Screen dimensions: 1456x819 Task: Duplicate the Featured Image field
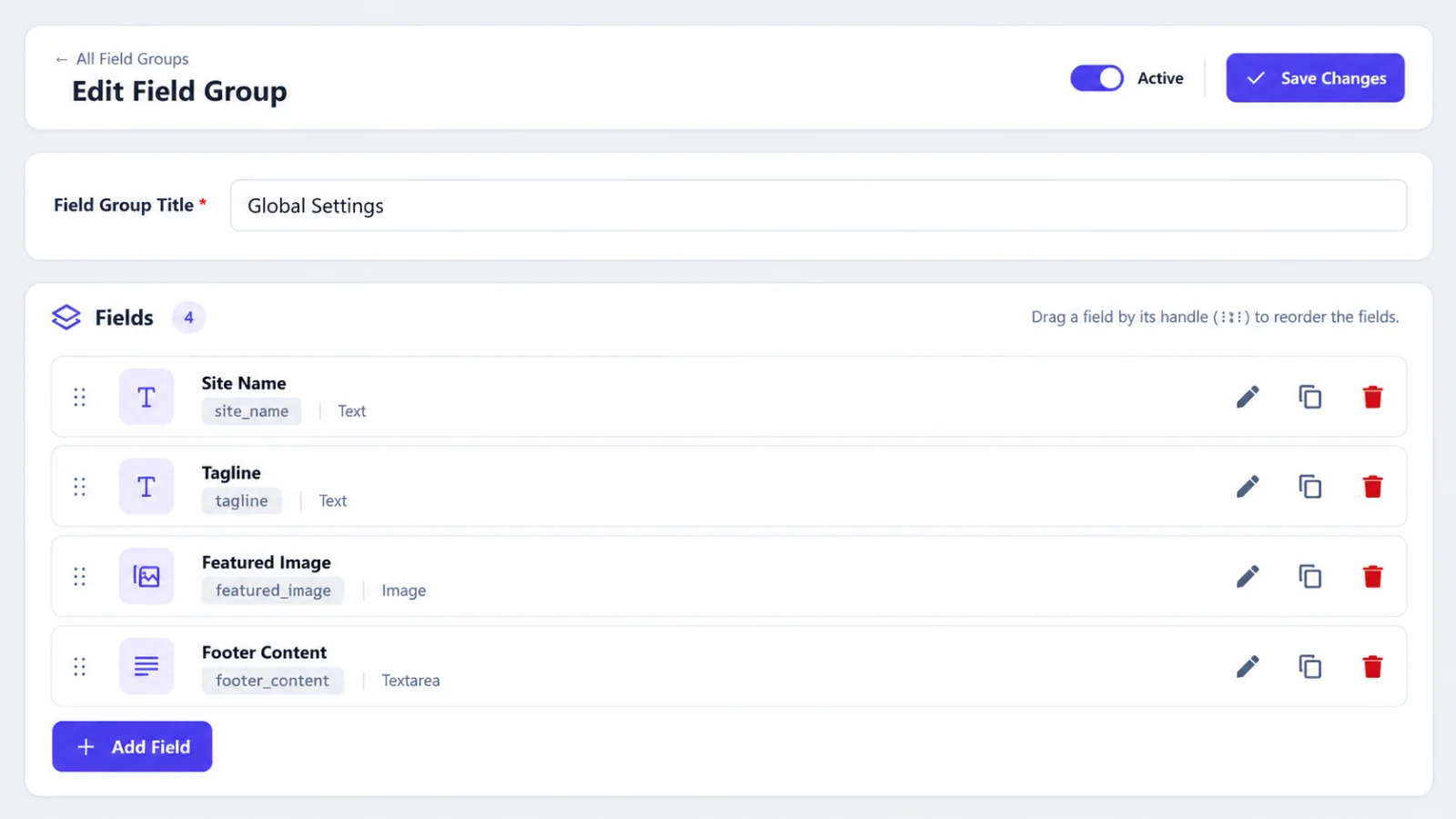coord(1309,576)
